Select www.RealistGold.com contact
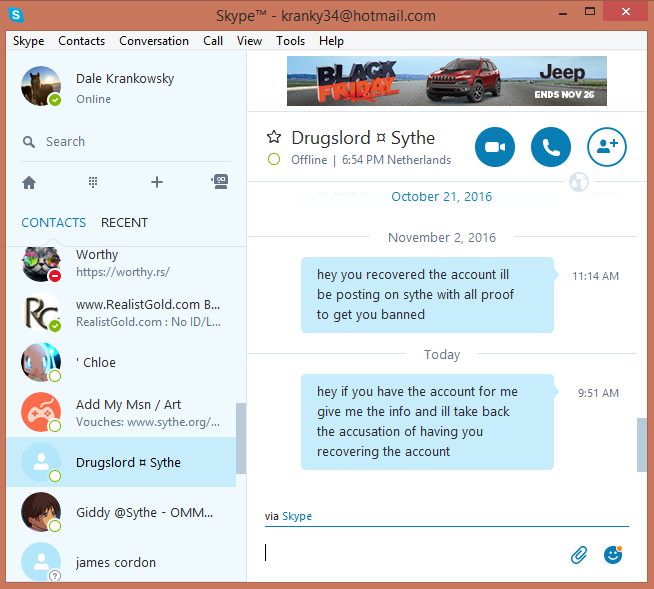Image resolution: width=654 pixels, height=589 pixels. (121, 313)
